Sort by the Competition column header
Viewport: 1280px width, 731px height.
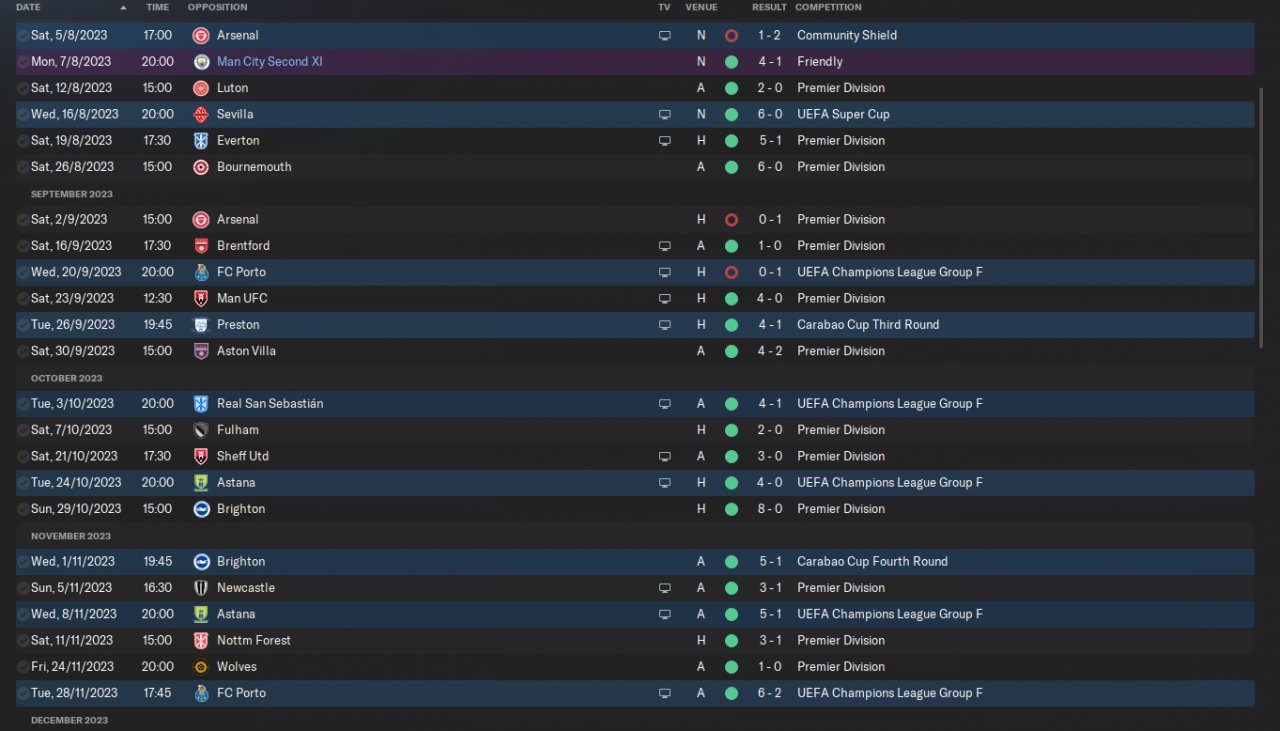(828, 7)
